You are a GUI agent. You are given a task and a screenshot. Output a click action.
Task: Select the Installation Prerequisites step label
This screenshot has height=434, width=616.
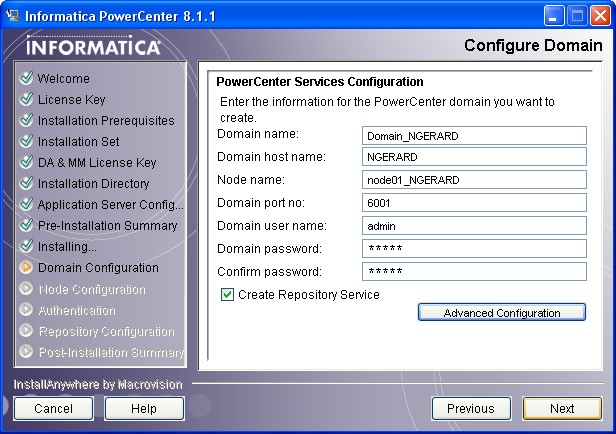point(106,120)
